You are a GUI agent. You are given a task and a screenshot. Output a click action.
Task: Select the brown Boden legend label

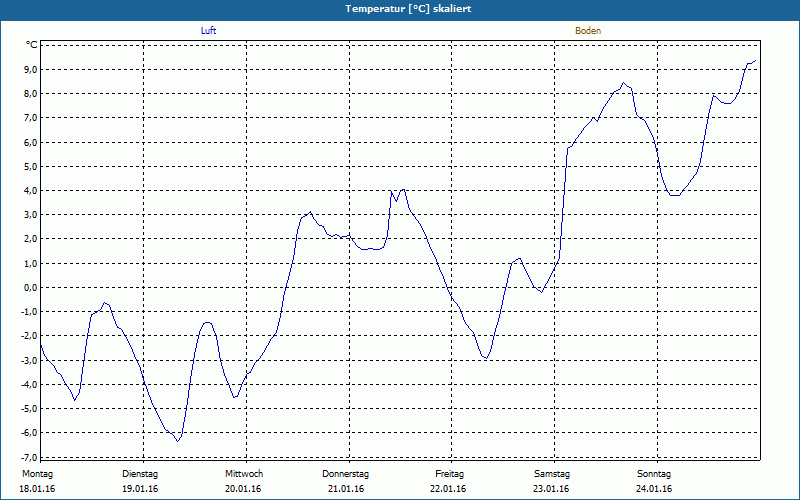click(x=588, y=31)
